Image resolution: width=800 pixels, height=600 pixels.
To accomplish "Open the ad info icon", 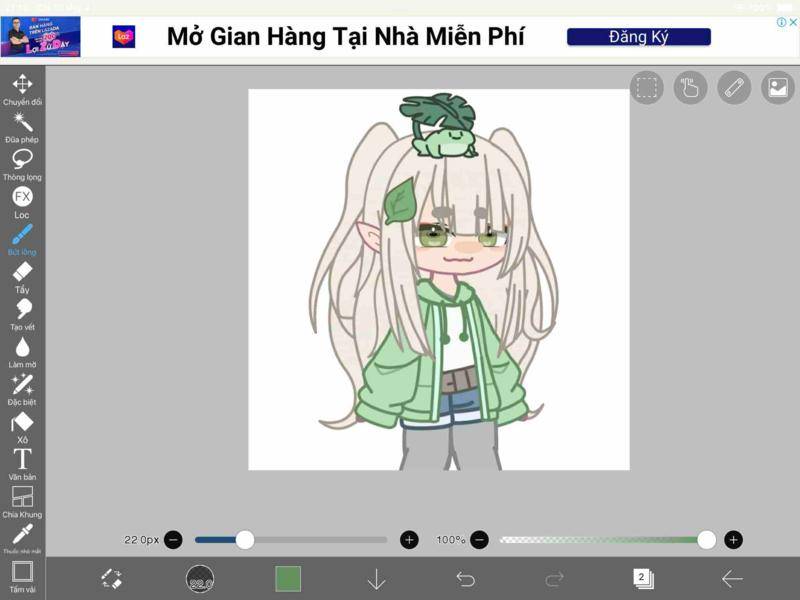I will pyautogui.click(x=781, y=22).
